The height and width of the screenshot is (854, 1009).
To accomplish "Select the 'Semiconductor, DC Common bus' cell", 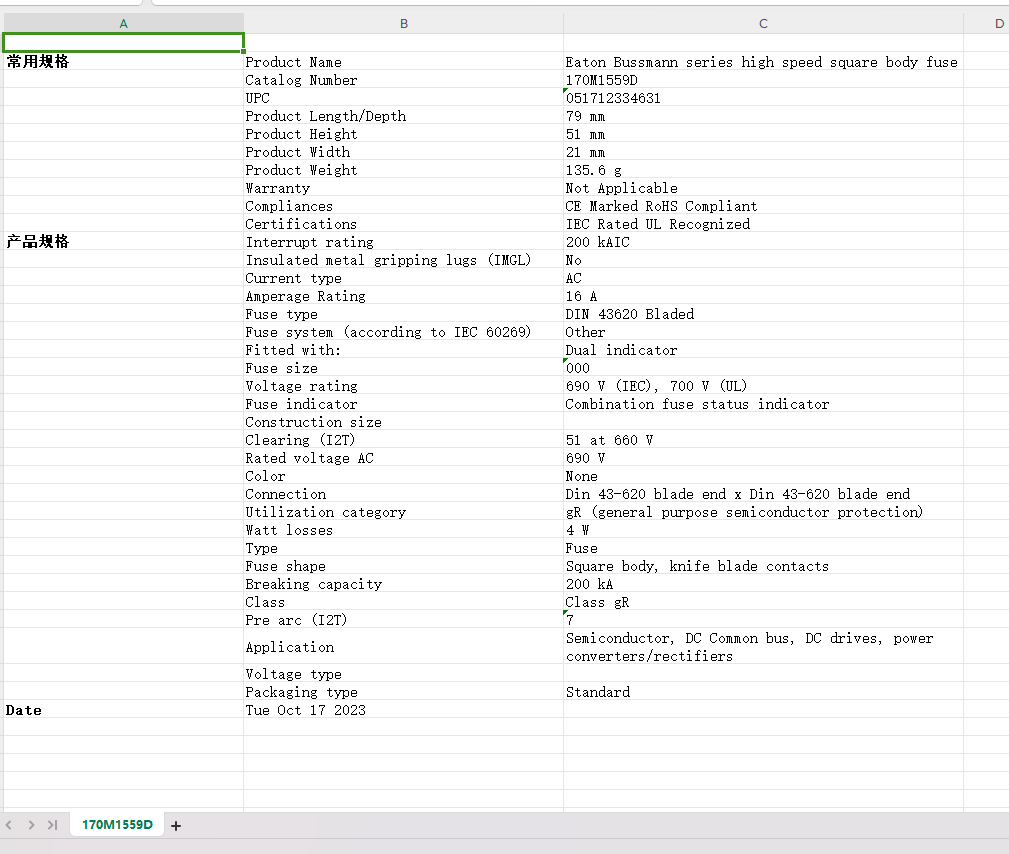I will (x=763, y=647).
